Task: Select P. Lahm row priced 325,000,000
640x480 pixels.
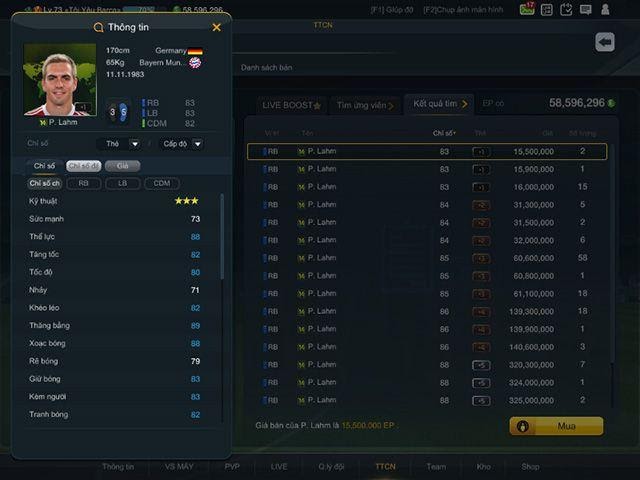Action: [427, 400]
